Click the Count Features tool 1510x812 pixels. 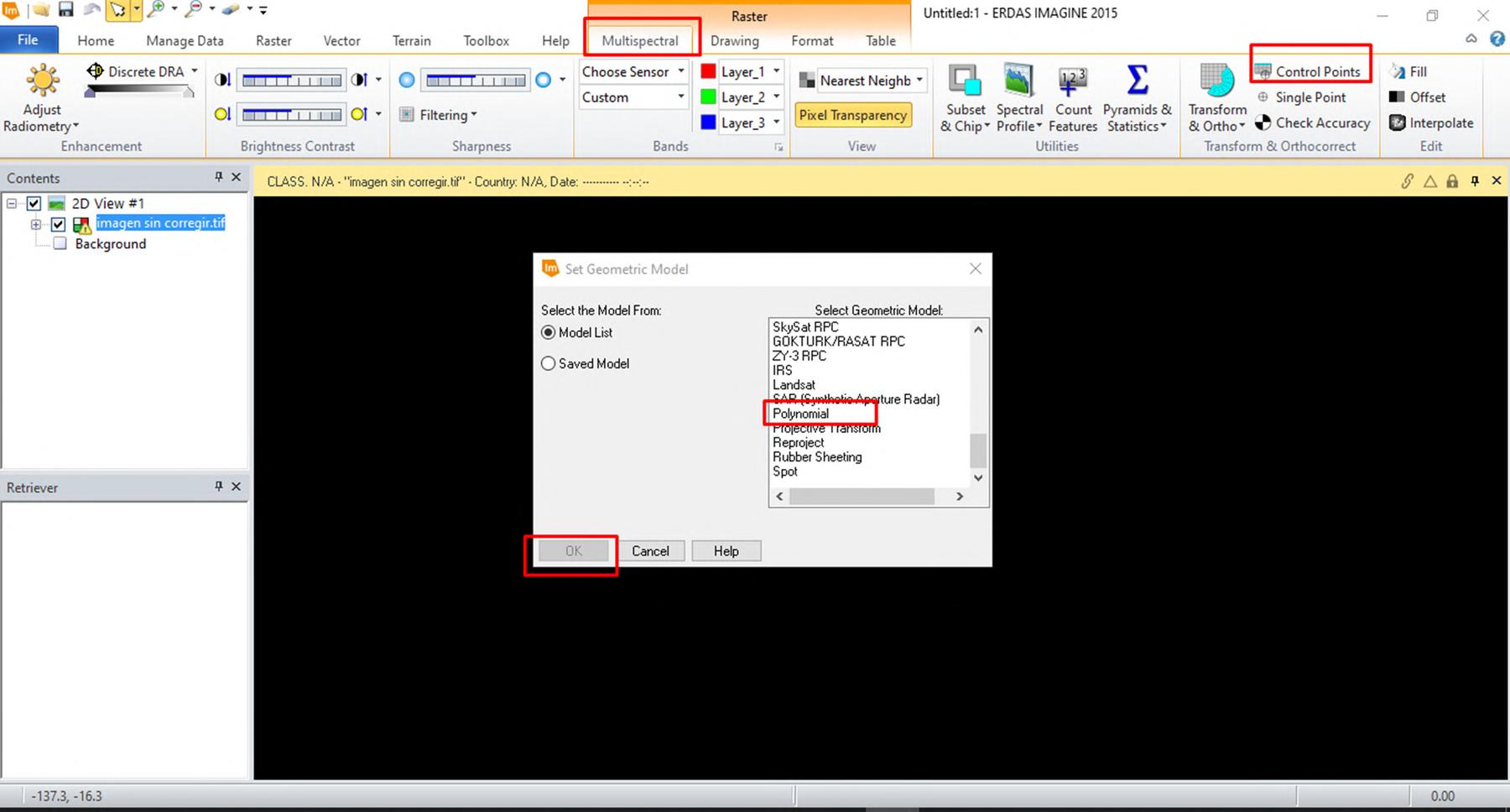click(x=1073, y=99)
